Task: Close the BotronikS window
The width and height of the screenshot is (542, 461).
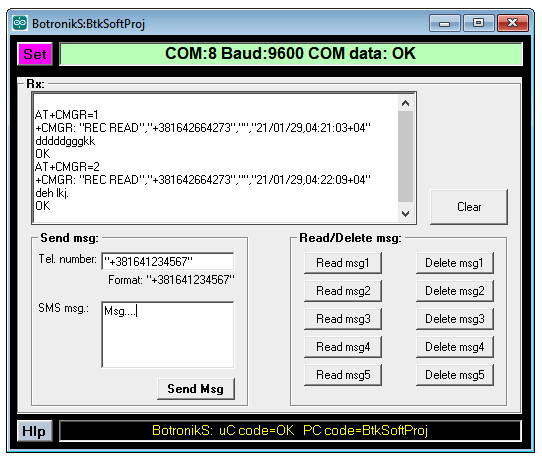Action: tap(513, 23)
